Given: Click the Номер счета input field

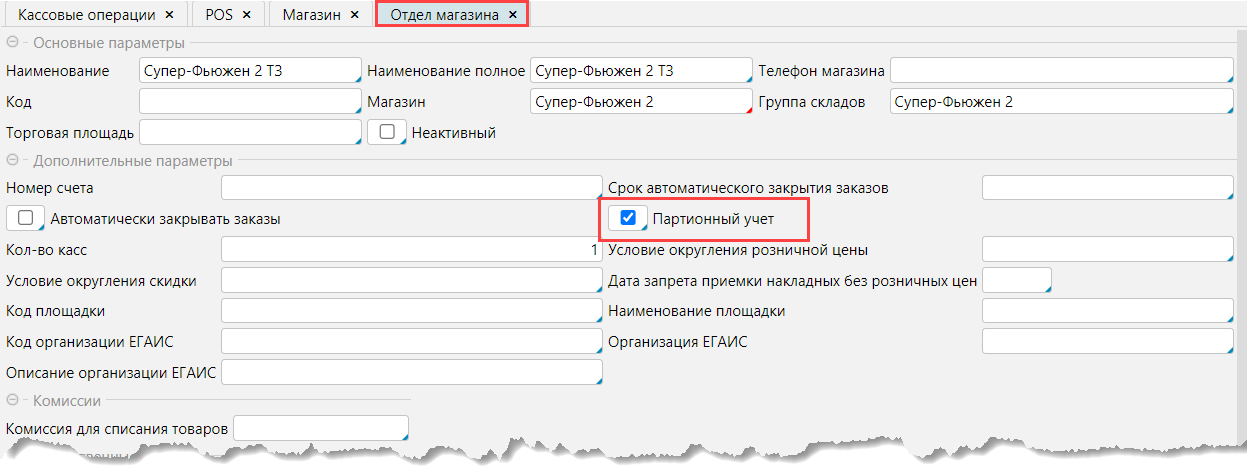Looking at the screenshot, I should pyautogui.click(x=410, y=187).
